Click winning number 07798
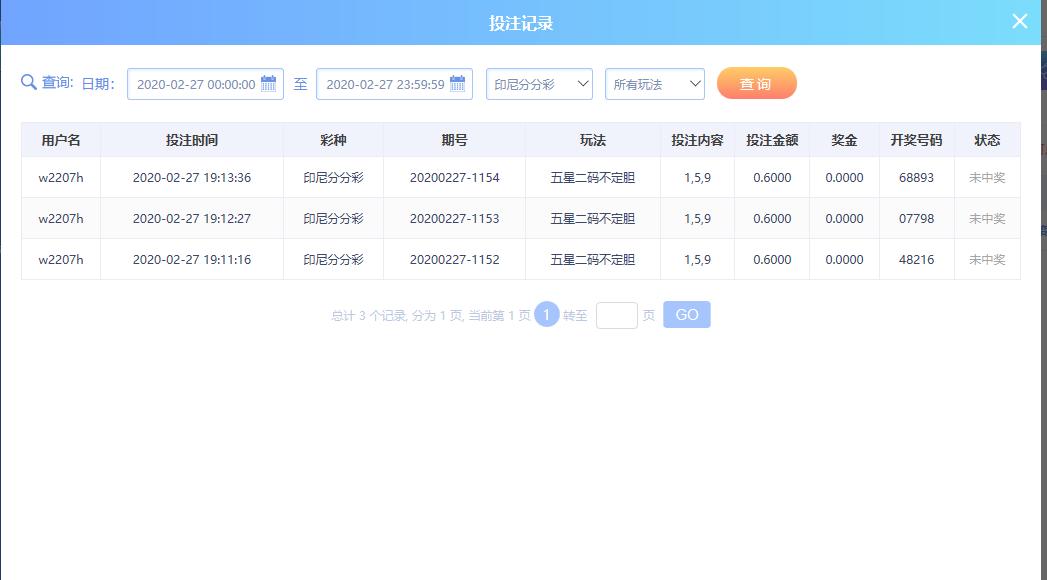 click(x=916, y=218)
